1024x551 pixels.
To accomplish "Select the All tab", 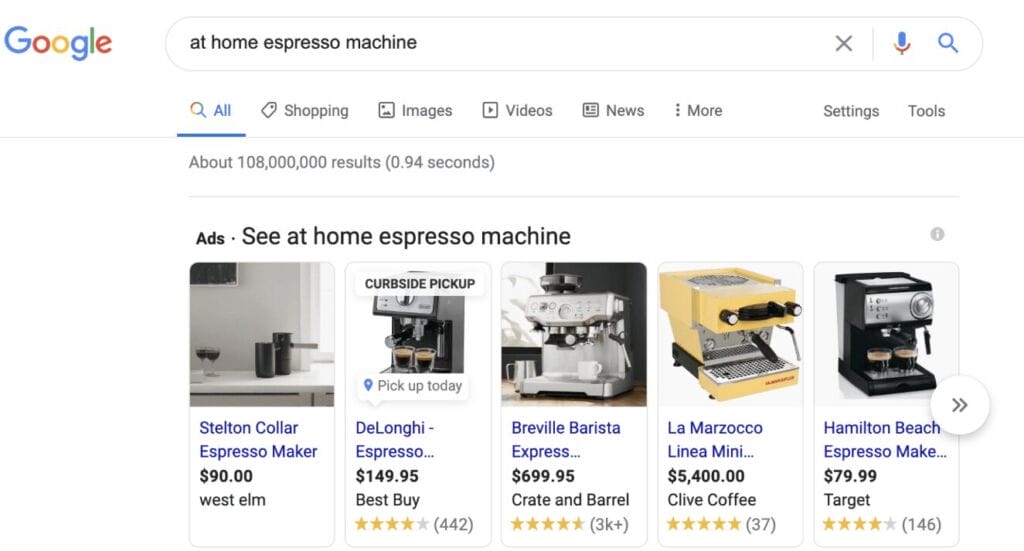I will [210, 110].
